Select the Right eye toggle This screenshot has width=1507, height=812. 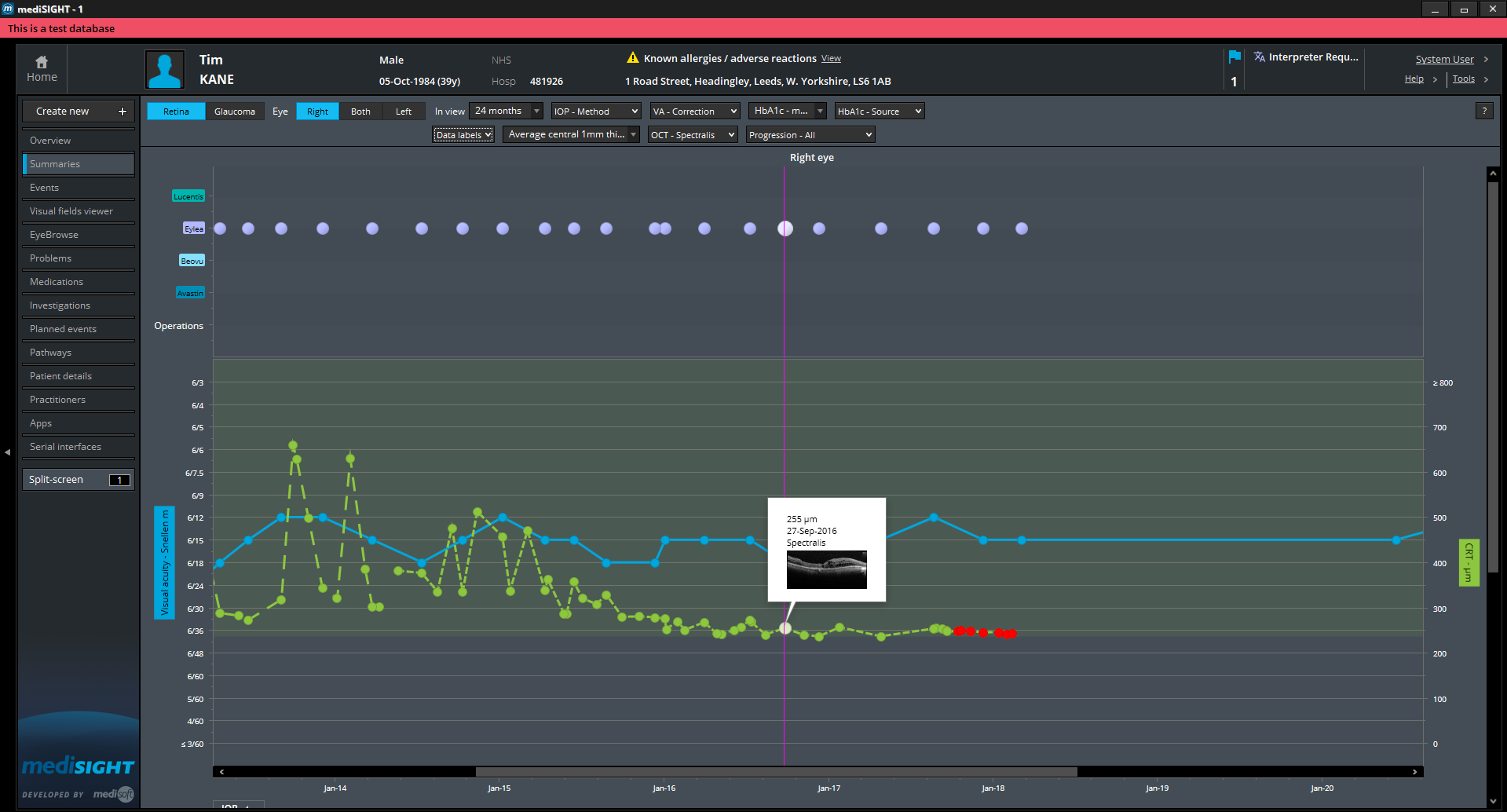click(317, 112)
